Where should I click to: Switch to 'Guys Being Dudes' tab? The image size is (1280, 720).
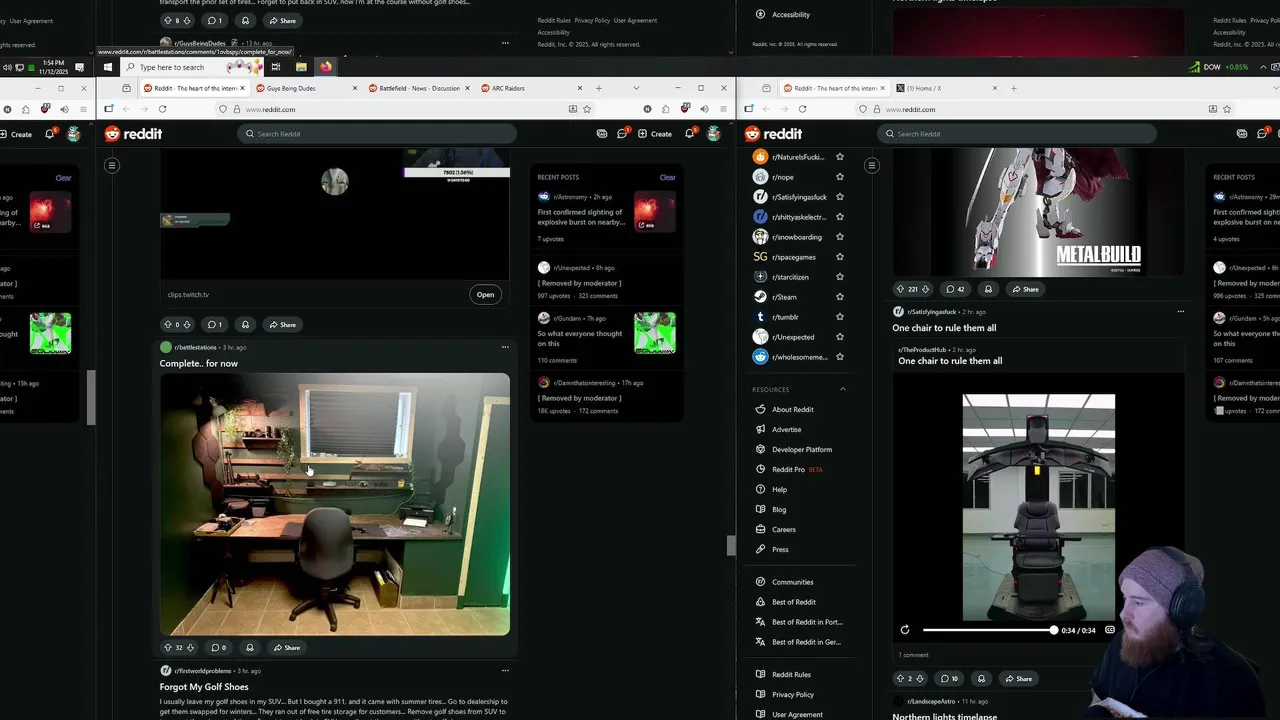click(x=304, y=88)
